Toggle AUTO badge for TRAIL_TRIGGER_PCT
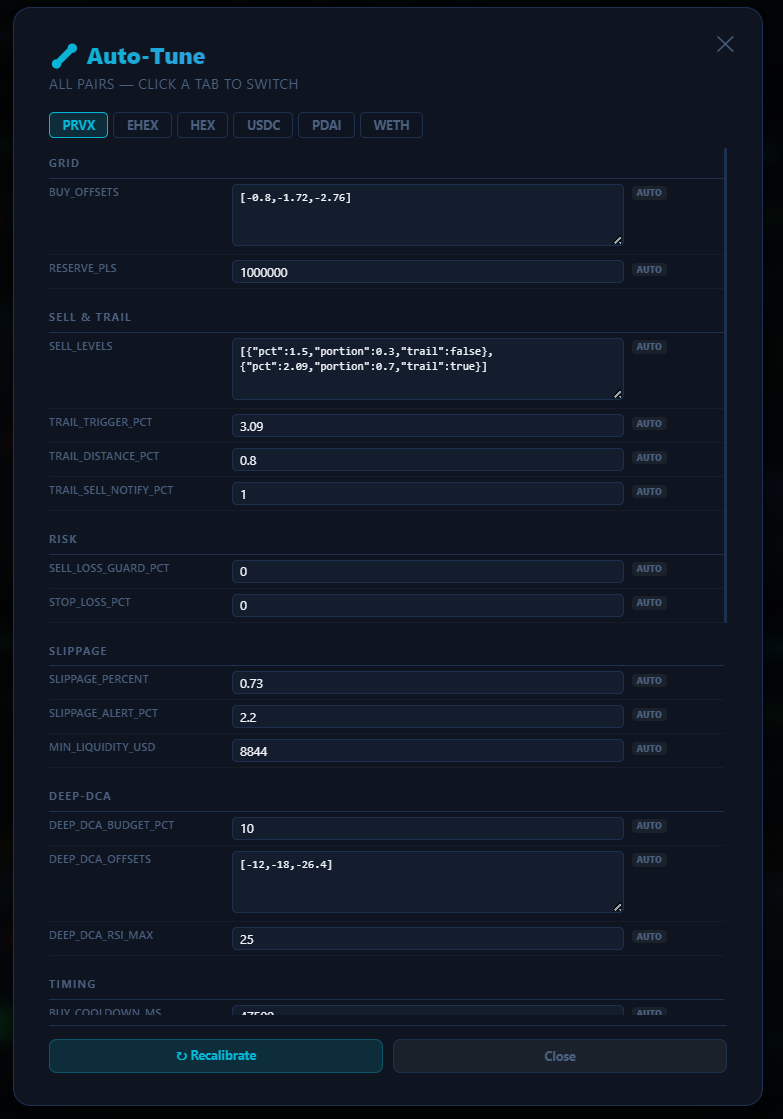Viewport: 783px width, 1119px height. [649, 424]
